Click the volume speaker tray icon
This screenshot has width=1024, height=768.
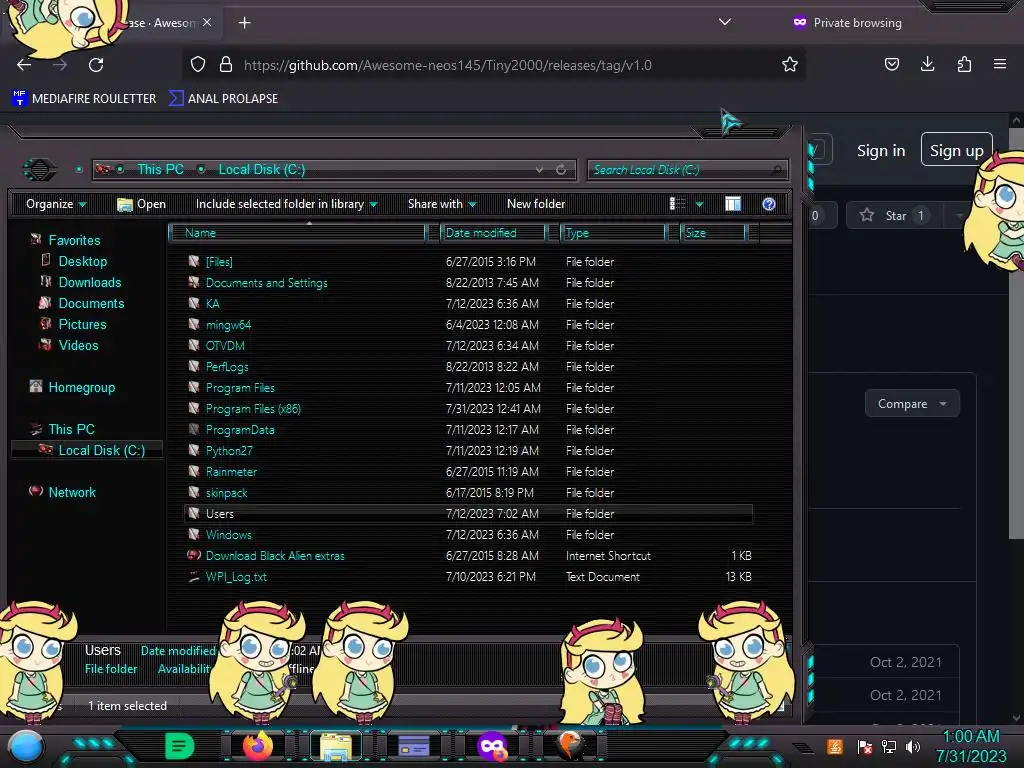[912, 746]
